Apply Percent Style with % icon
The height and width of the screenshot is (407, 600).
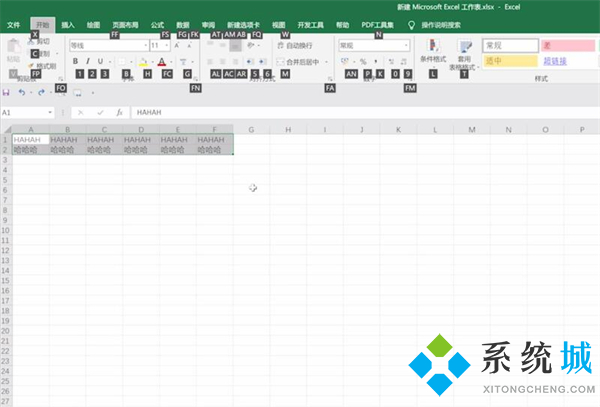click(363, 61)
